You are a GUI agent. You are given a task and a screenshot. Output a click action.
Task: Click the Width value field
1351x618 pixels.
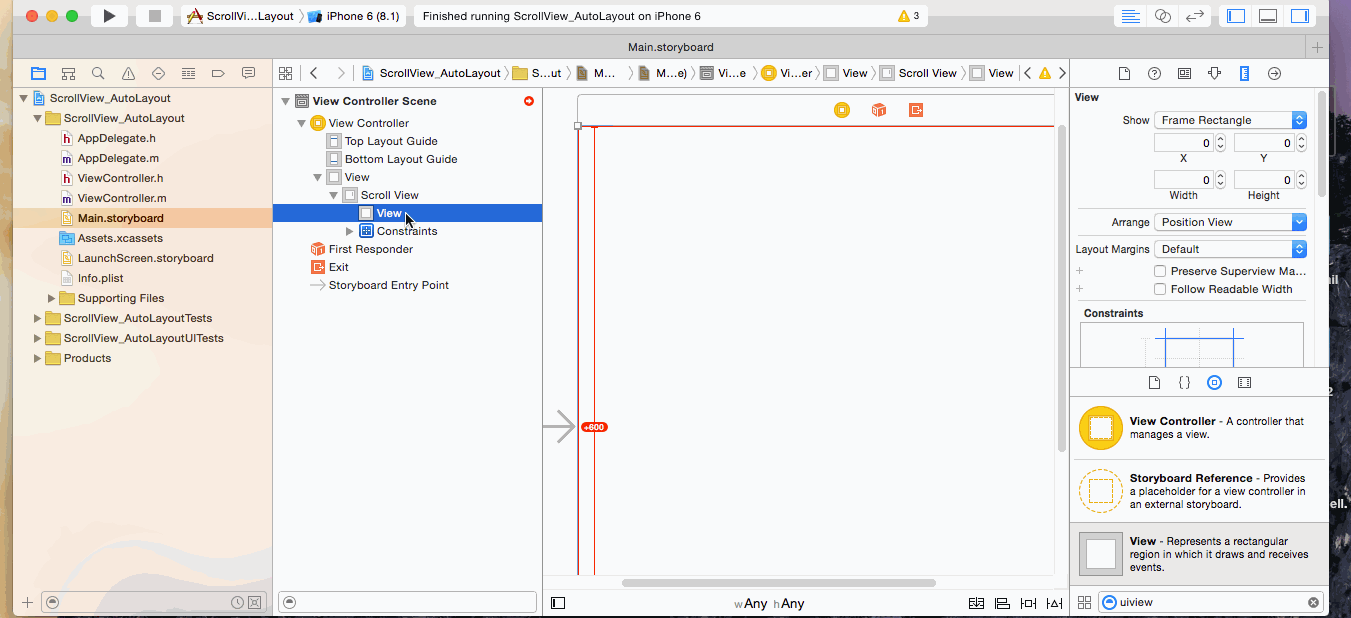point(1184,180)
